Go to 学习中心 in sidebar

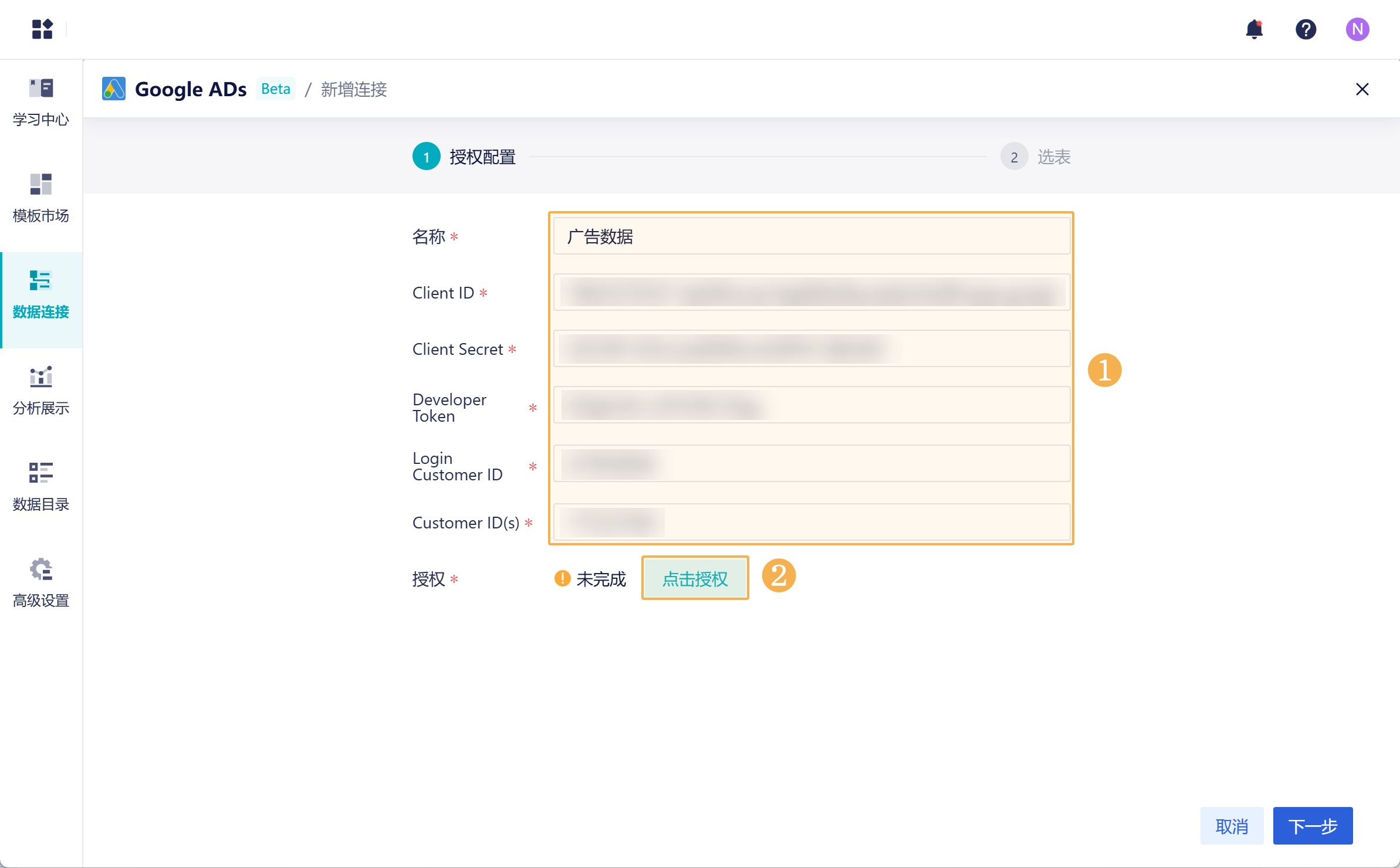[41, 103]
